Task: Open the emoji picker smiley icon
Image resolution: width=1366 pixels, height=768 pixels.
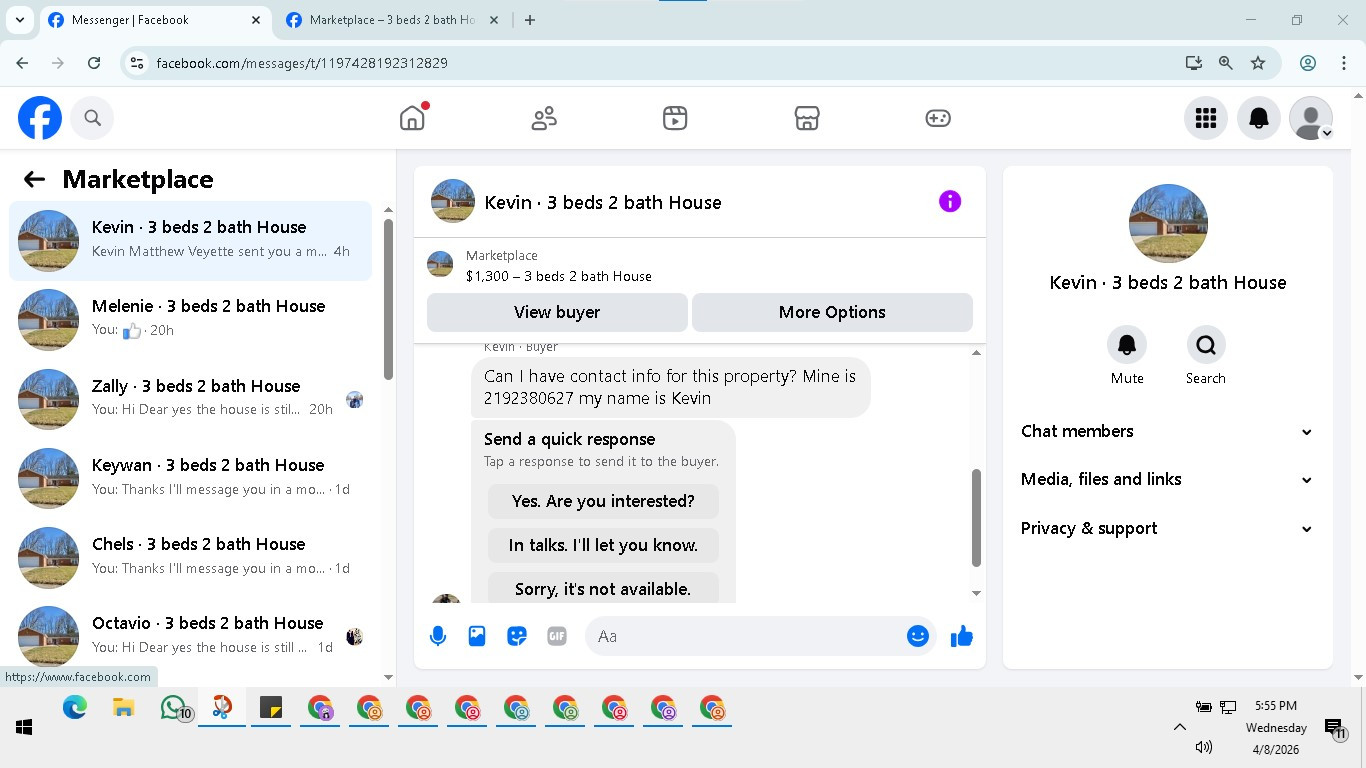Action: click(x=918, y=636)
